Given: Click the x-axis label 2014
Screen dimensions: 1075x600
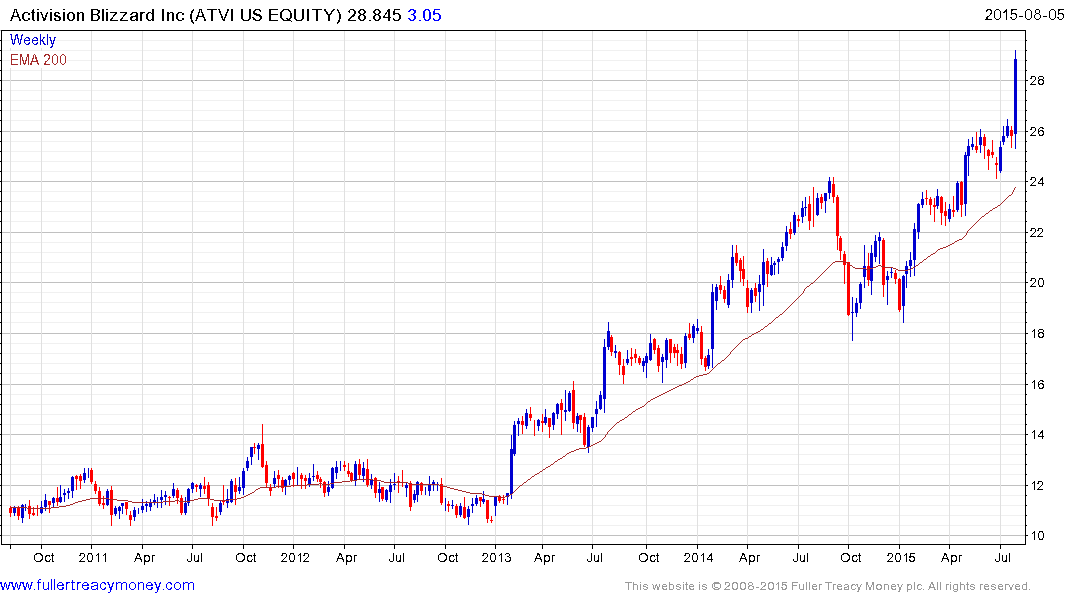Looking at the screenshot, I should 698,557.
